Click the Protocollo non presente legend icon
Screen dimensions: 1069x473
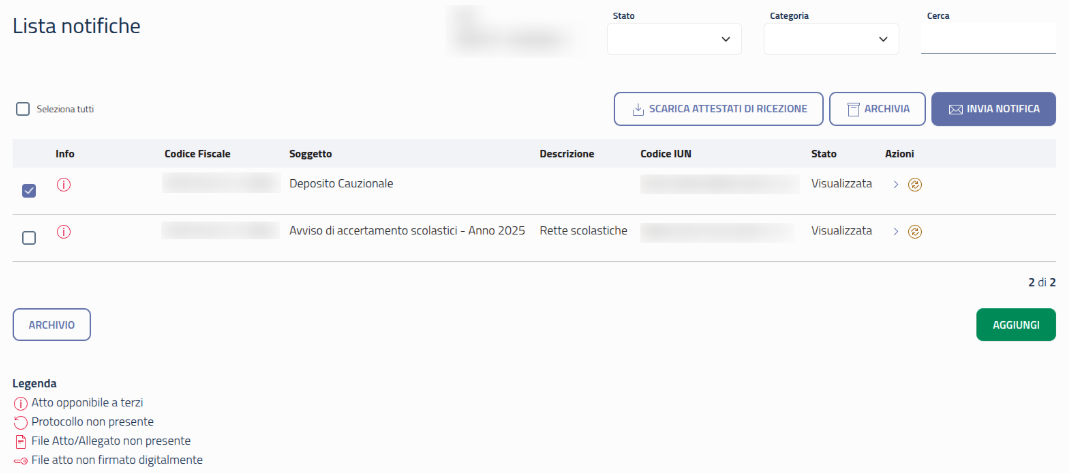20,423
